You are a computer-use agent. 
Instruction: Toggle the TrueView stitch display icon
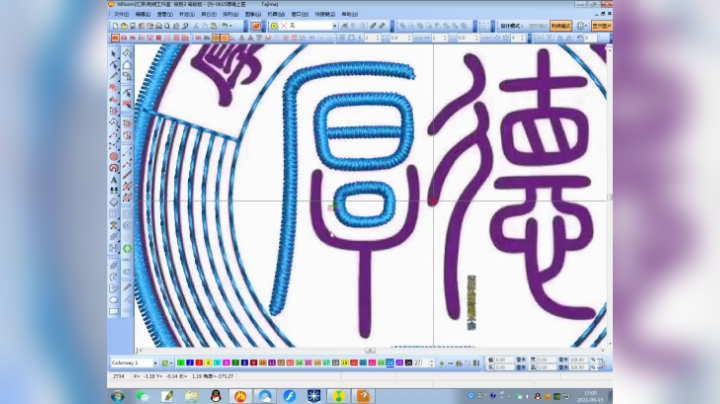256,26
